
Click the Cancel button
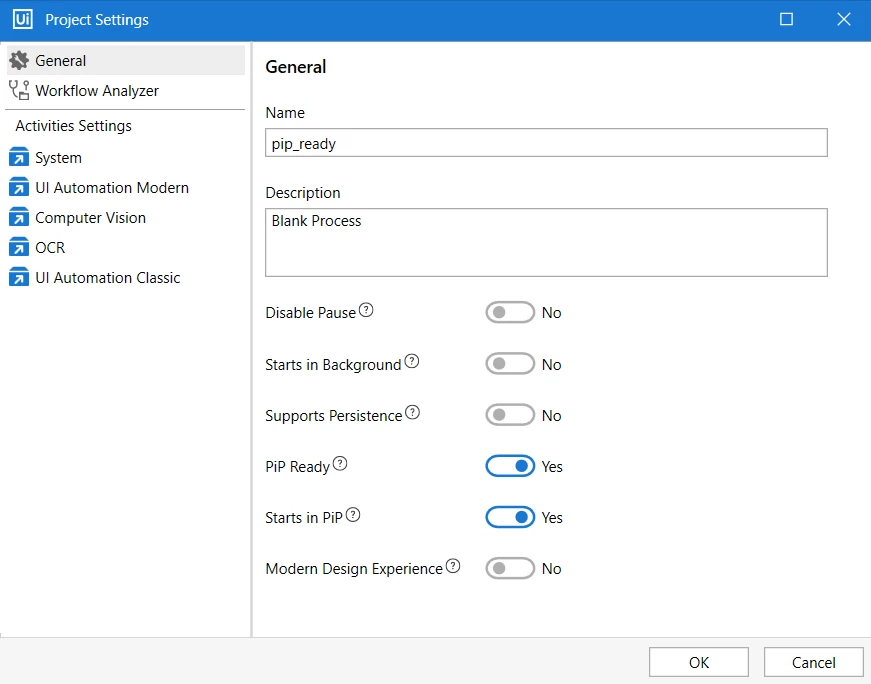(813, 662)
